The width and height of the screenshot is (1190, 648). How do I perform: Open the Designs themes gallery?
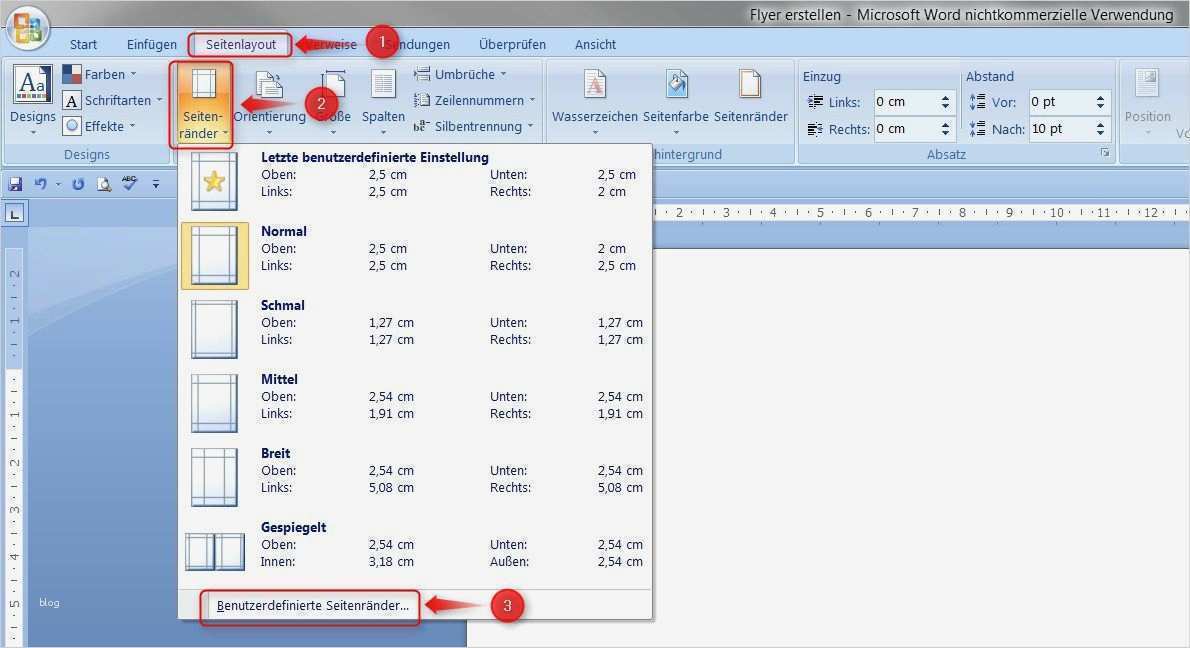tap(33, 99)
